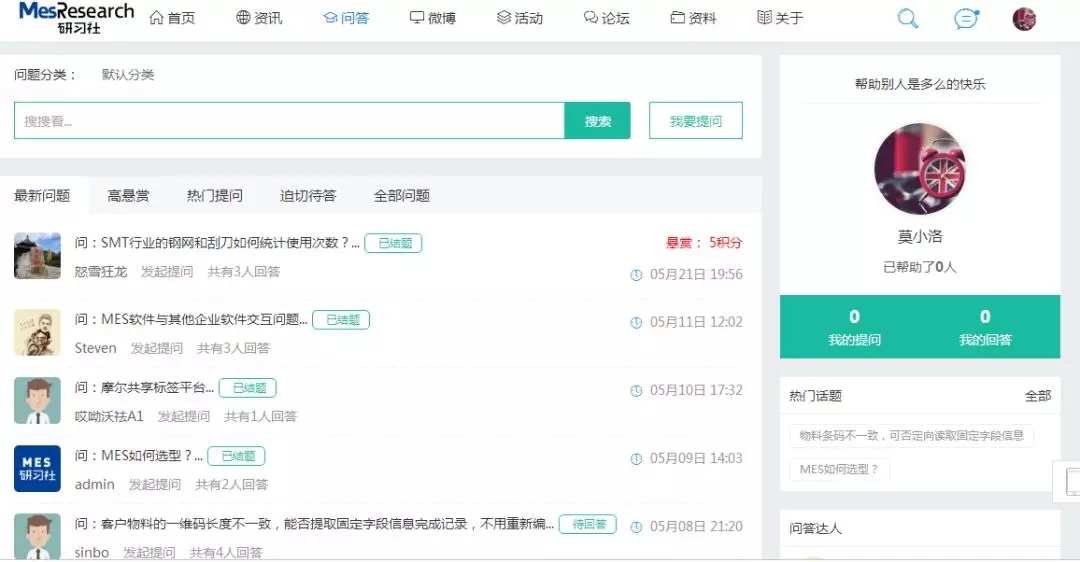This screenshot has width=1080, height=562.
Task: Open question 摩尔共享标签平台
Action: (144, 387)
